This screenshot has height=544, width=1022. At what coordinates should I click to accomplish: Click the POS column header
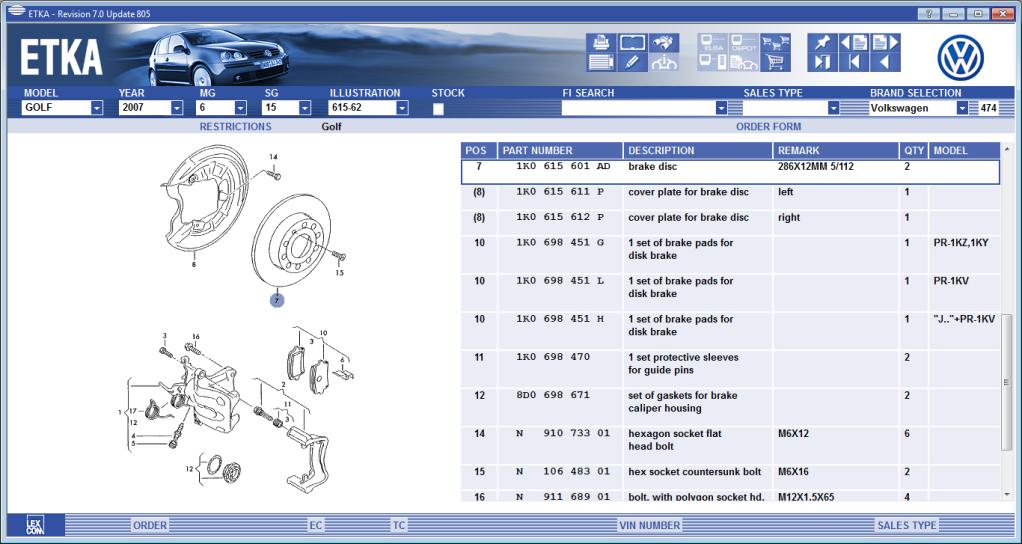tap(478, 150)
